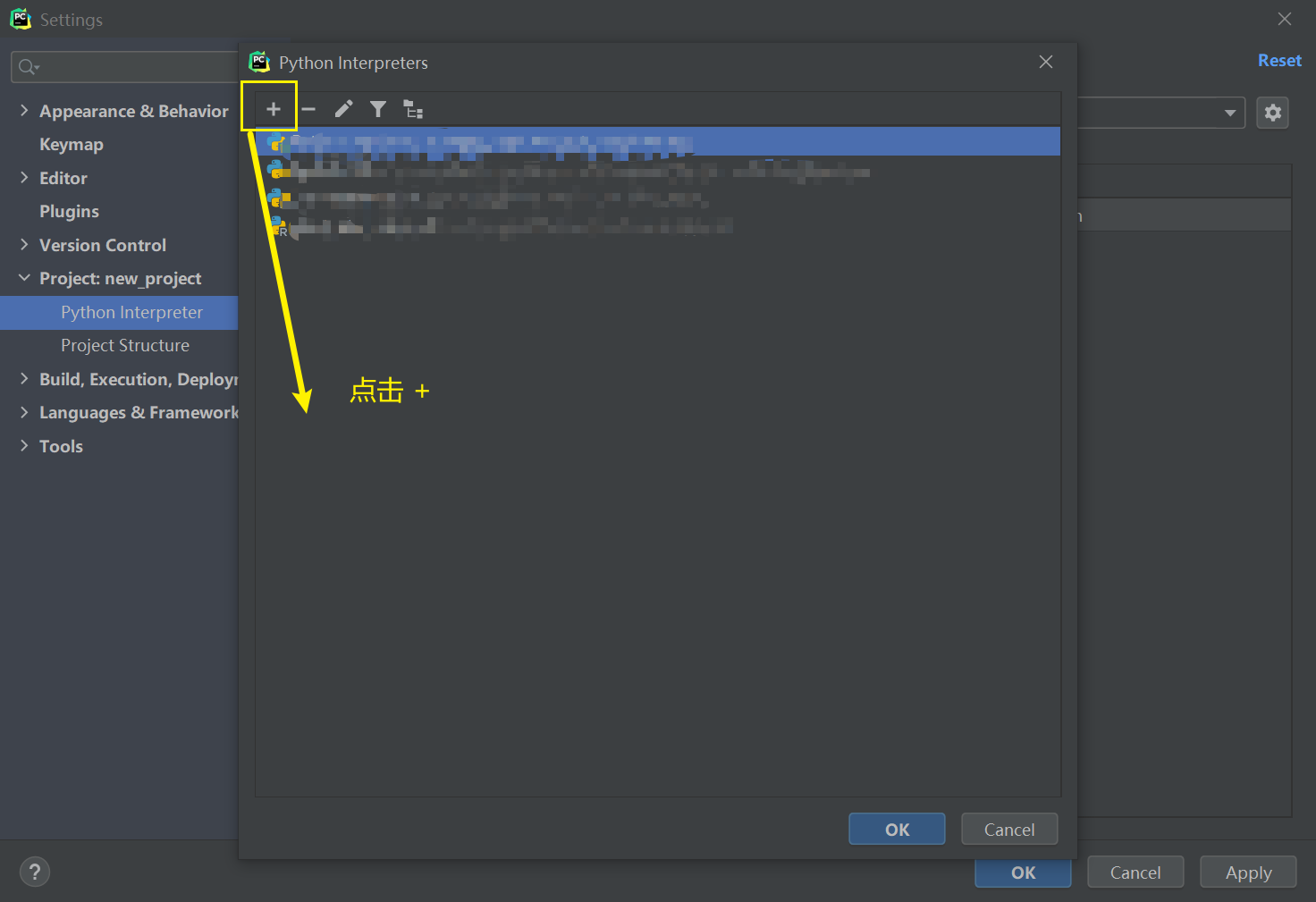Click the help question mark button
1316x902 pixels.
click(x=35, y=872)
